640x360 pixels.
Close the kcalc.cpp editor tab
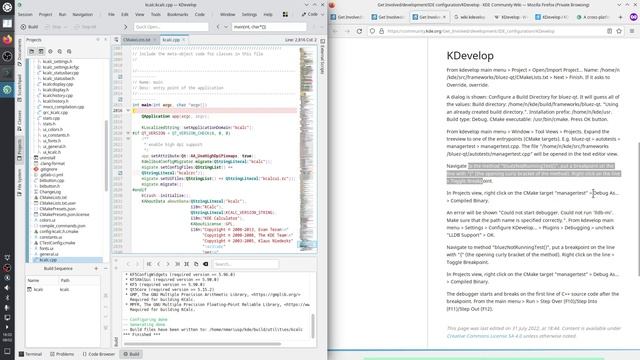coord(184,40)
